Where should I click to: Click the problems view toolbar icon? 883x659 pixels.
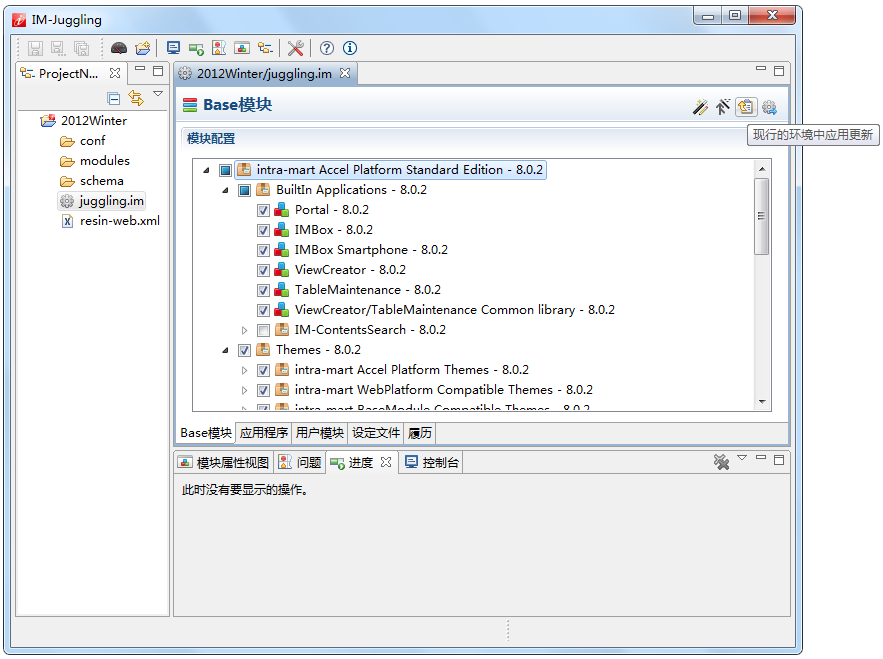[219, 48]
